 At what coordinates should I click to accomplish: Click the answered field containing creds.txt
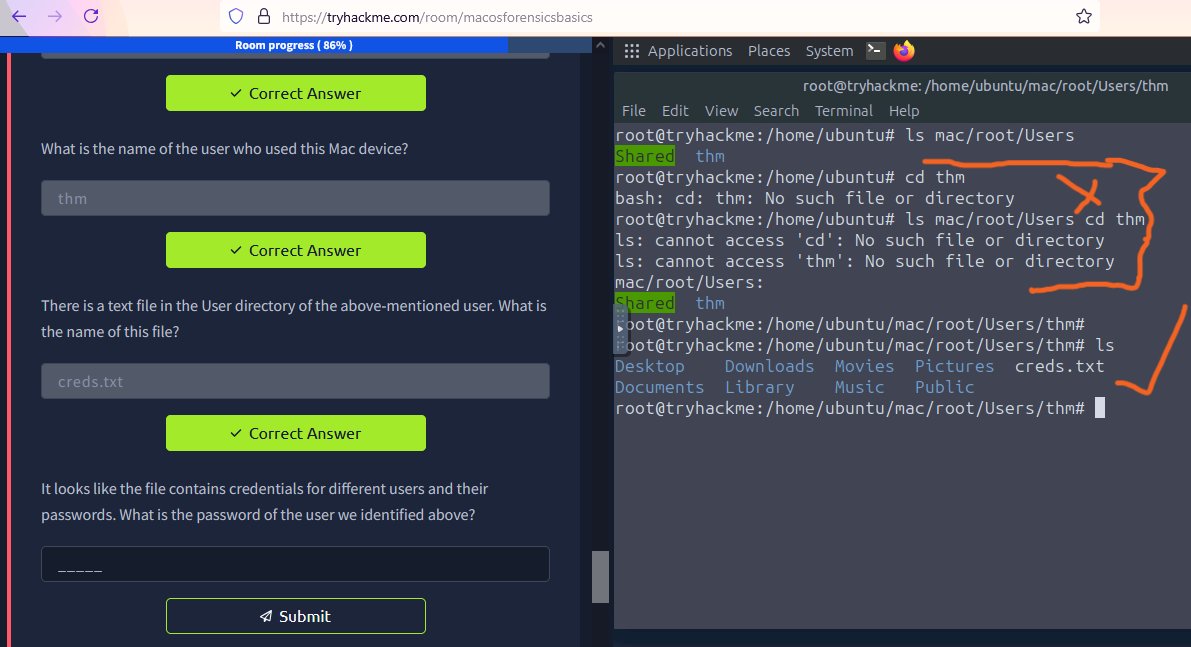point(295,381)
